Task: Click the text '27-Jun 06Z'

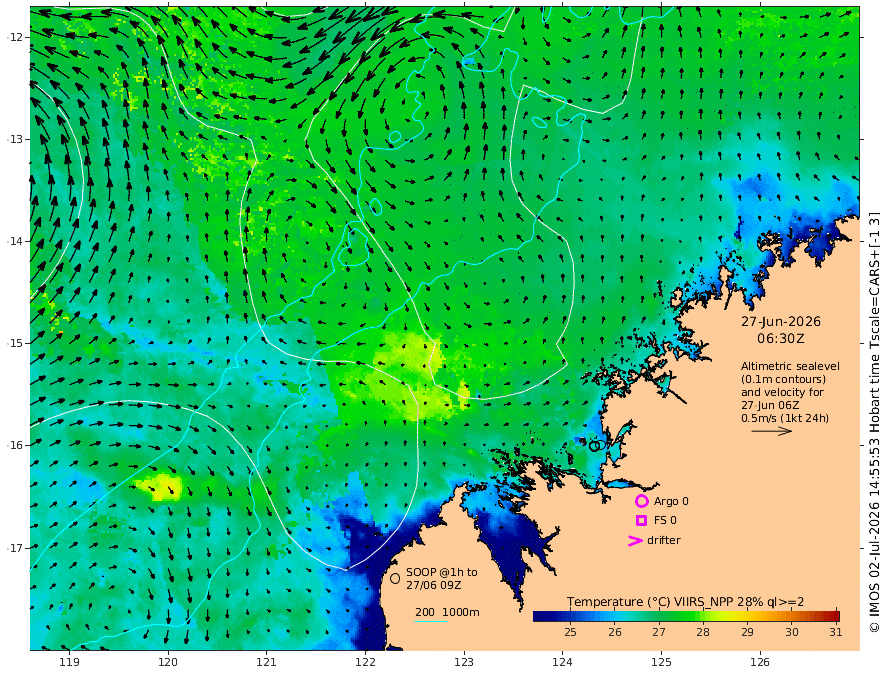Action: 770,405
